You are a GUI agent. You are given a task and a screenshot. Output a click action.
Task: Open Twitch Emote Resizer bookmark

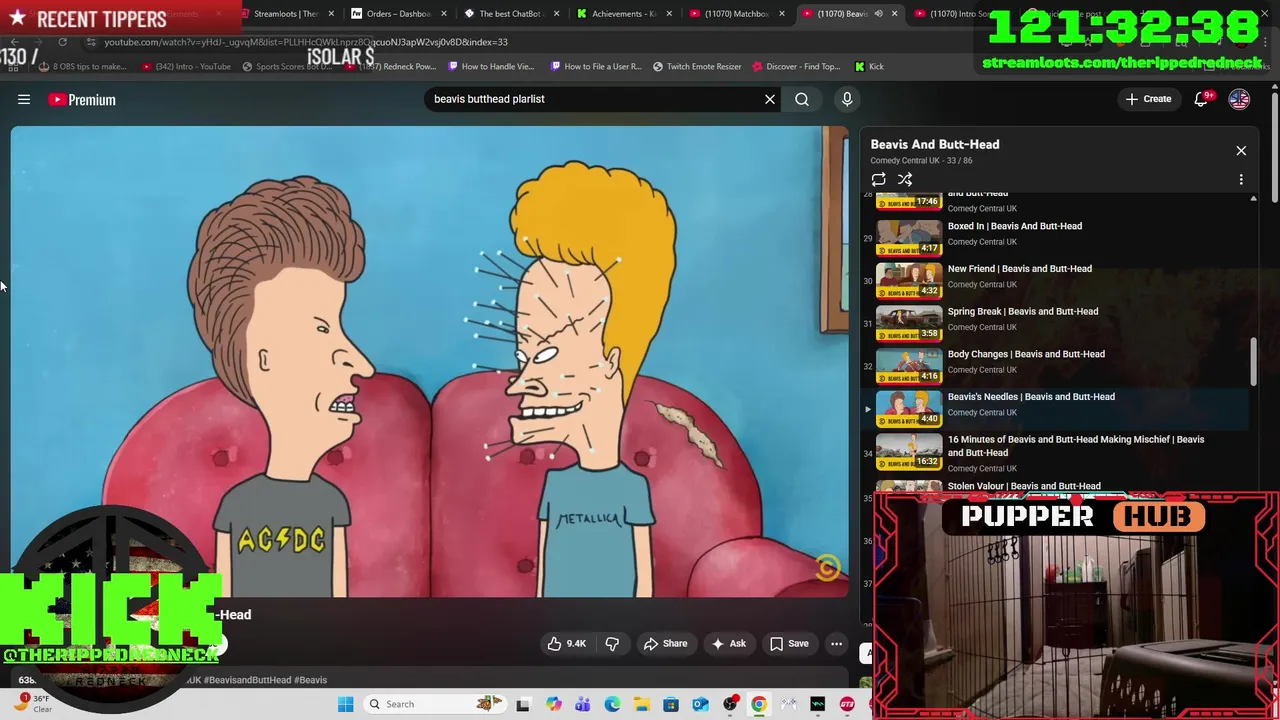697,66
